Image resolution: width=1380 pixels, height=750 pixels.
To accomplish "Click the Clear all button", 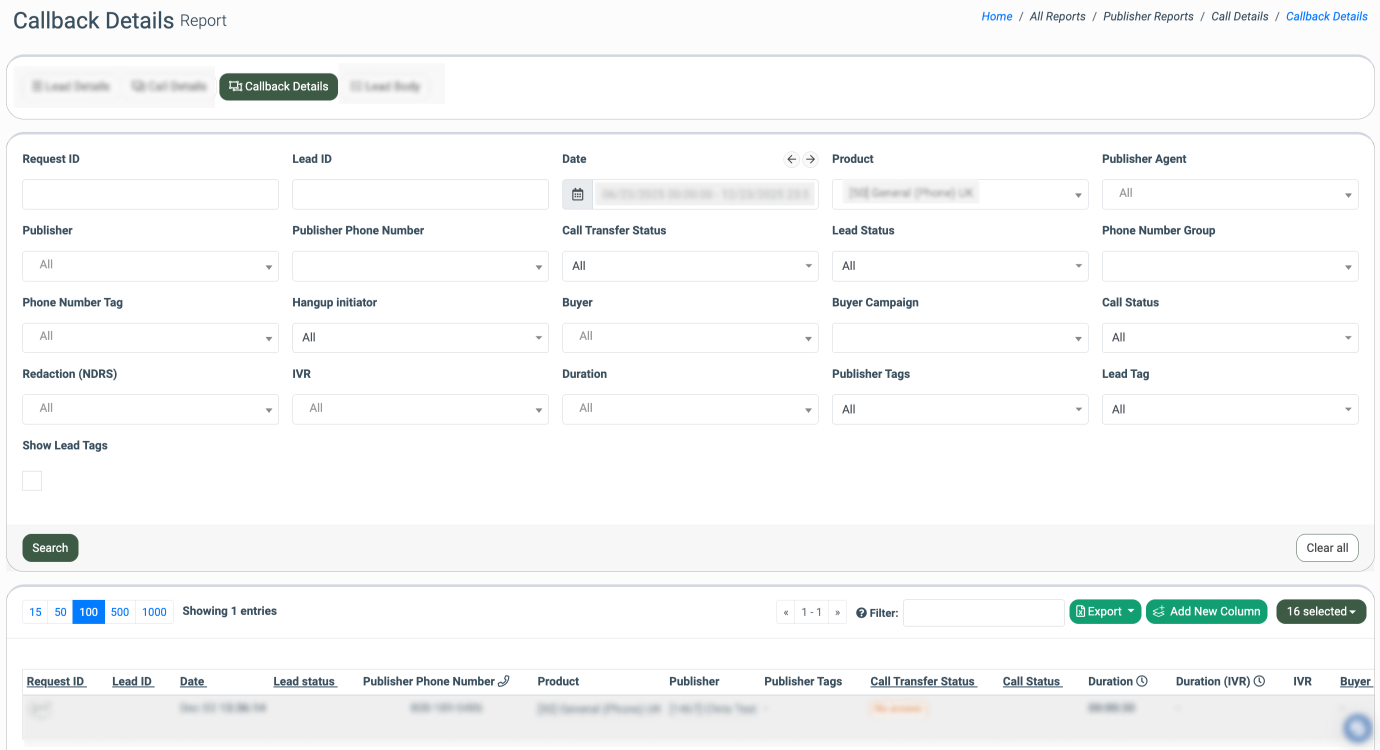I will [x=1327, y=548].
